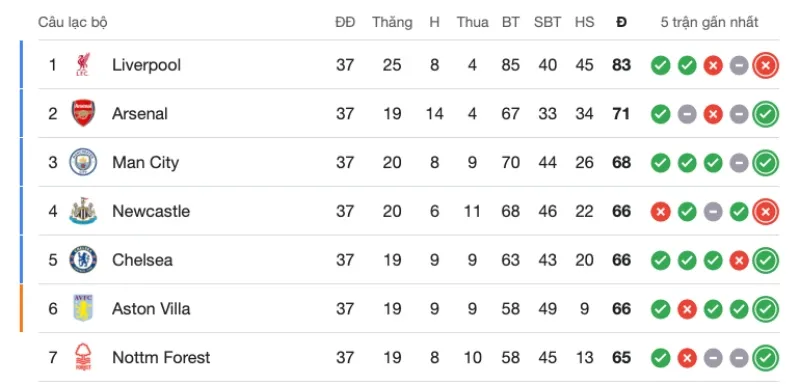This screenshot has width=800, height=385.
Task: Click Arsenal's most recent win icon
Action: click(x=765, y=114)
